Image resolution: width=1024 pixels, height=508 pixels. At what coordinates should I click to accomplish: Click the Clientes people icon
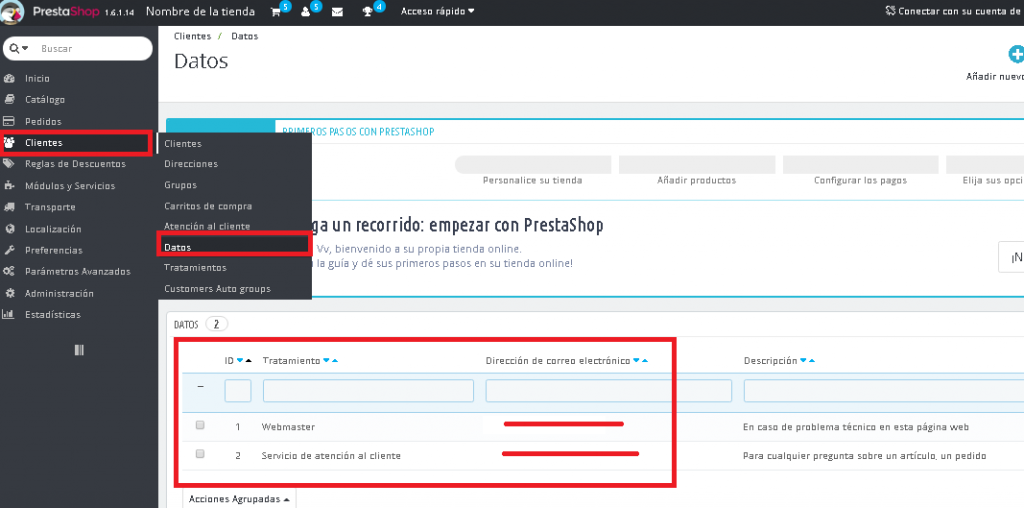(10, 143)
